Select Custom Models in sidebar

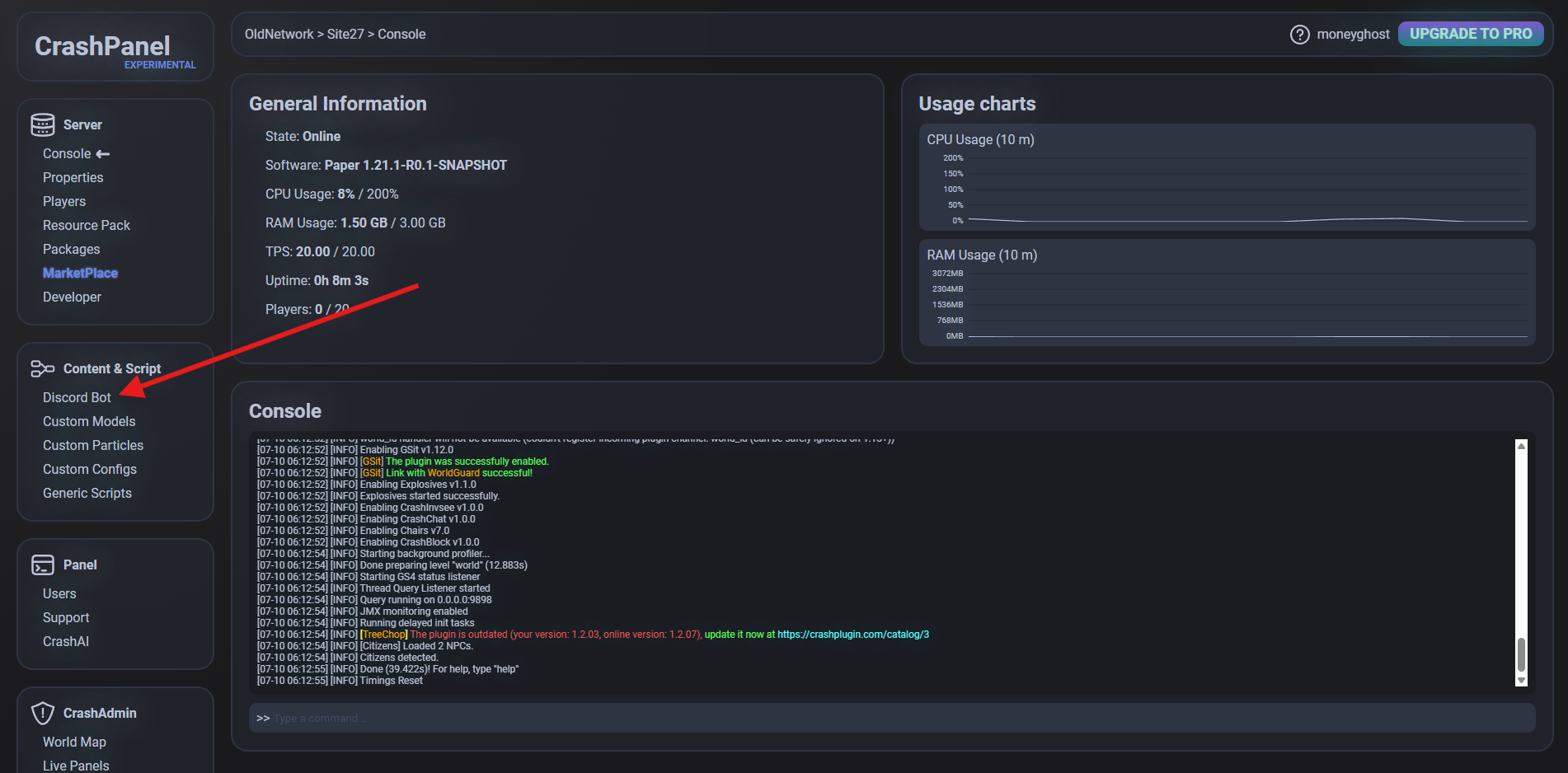tap(89, 421)
